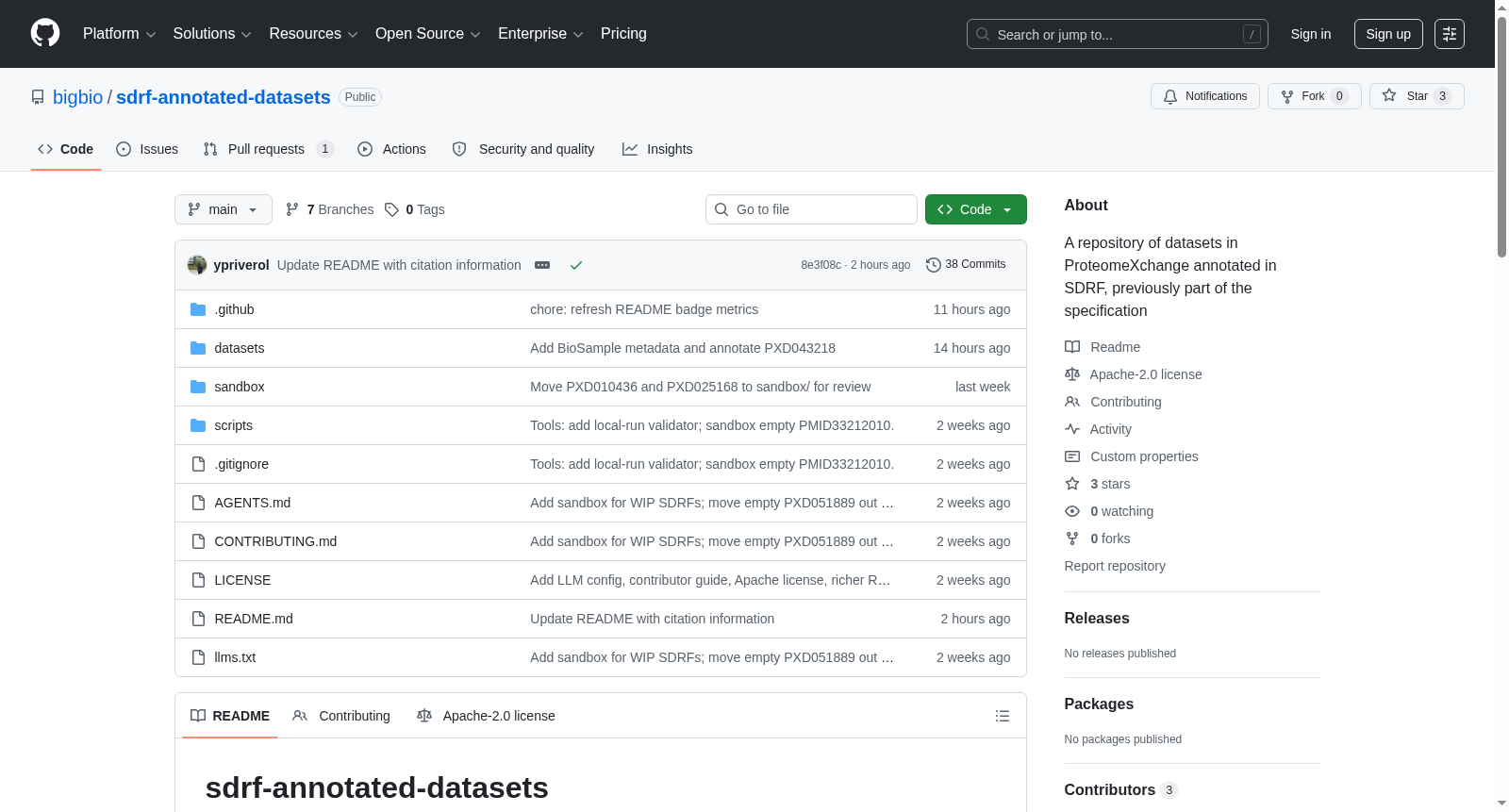Click the Go to file input
Viewport: 1509px width, 812px height.
[x=811, y=209]
